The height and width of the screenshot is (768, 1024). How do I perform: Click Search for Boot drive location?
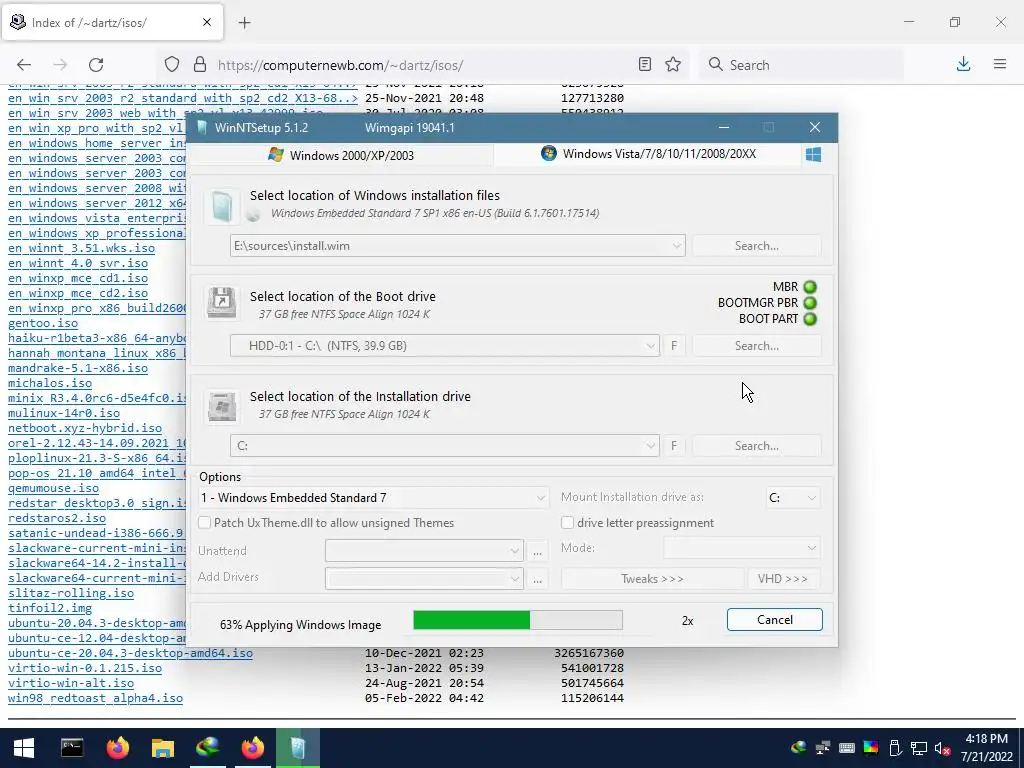(756, 346)
